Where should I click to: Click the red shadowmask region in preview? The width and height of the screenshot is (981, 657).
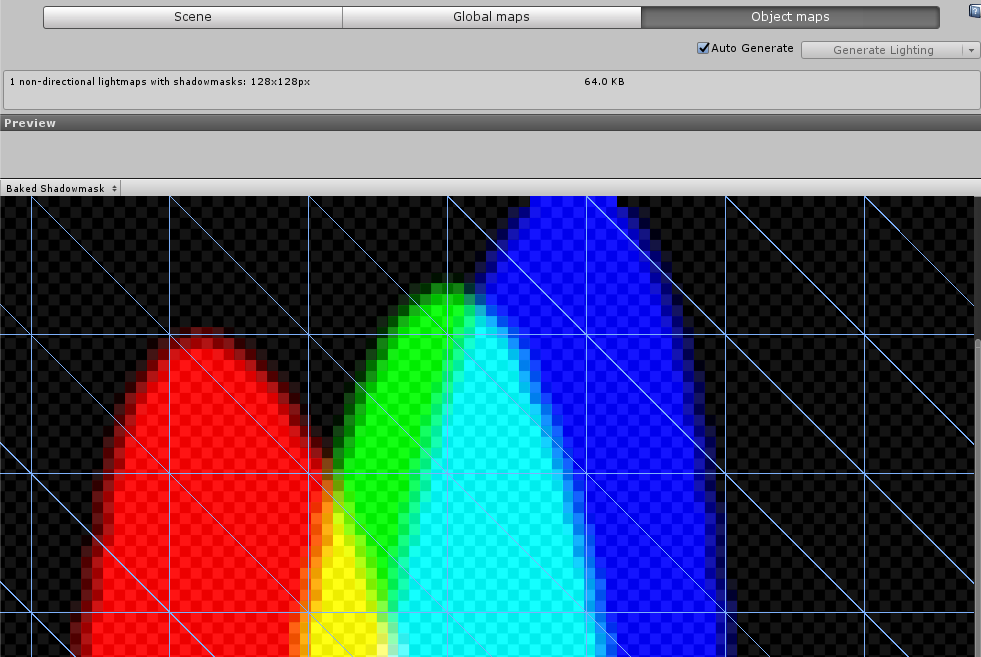point(200,480)
